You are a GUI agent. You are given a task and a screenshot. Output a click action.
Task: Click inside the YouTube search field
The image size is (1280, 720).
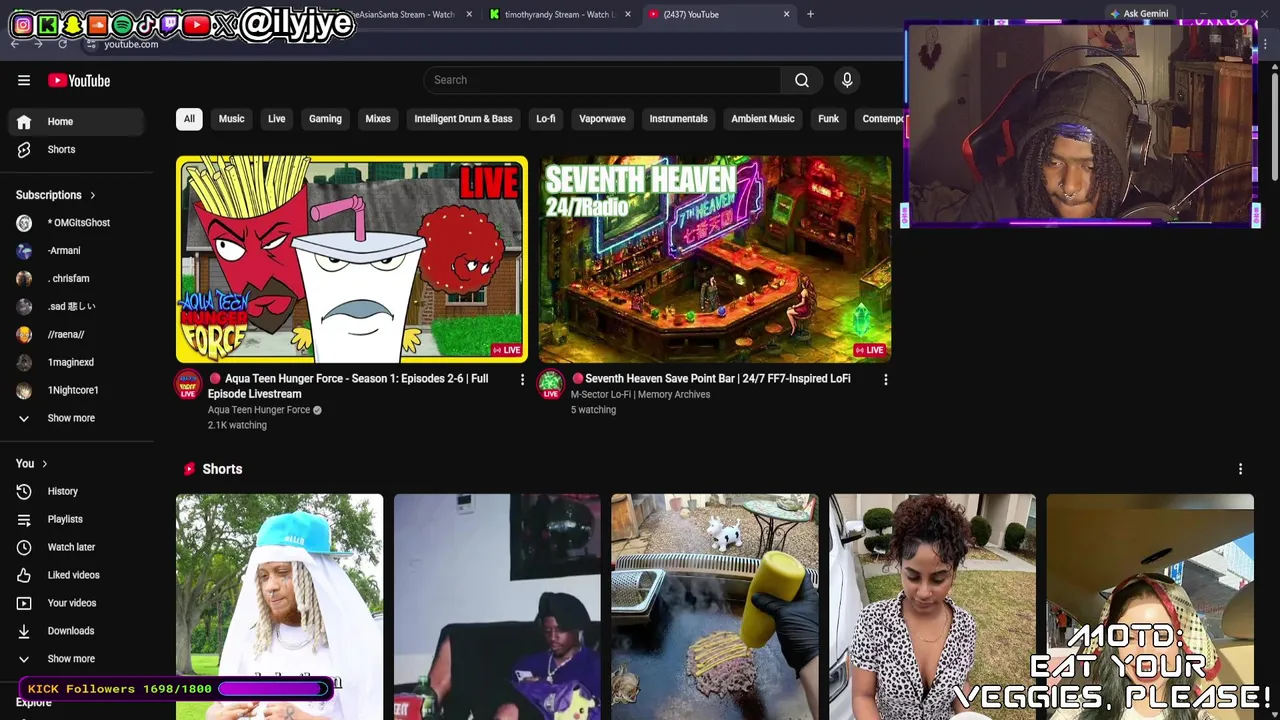point(602,80)
